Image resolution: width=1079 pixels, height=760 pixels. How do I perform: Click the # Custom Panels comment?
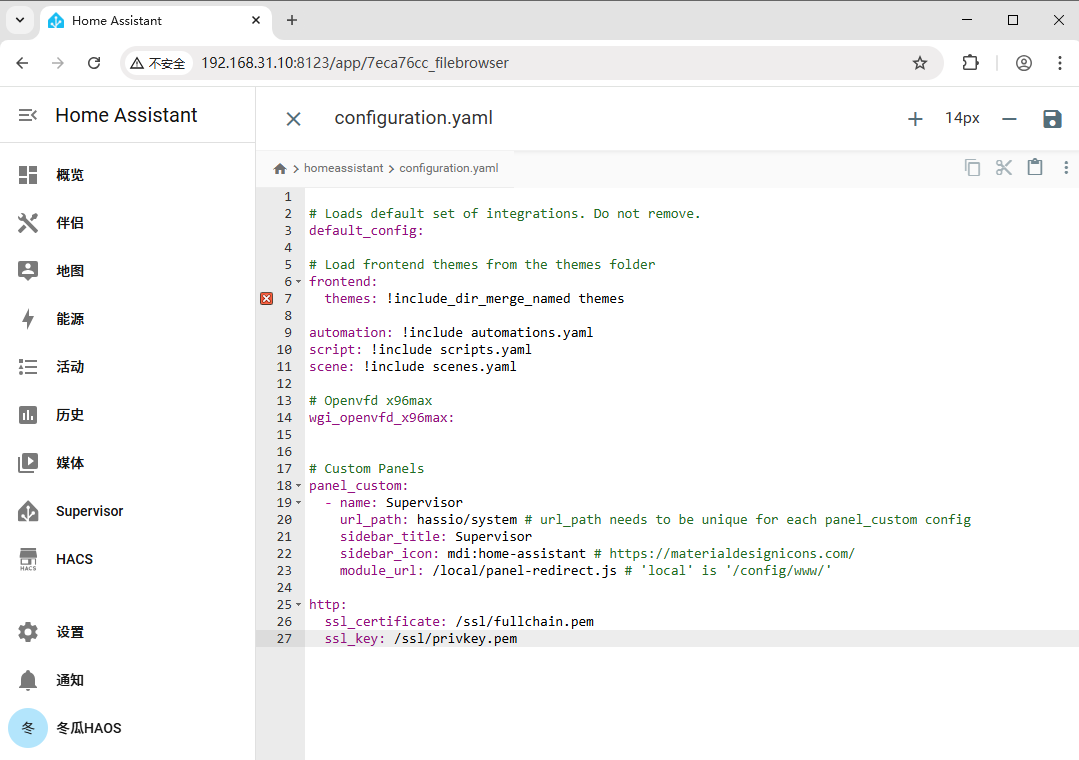(x=366, y=469)
